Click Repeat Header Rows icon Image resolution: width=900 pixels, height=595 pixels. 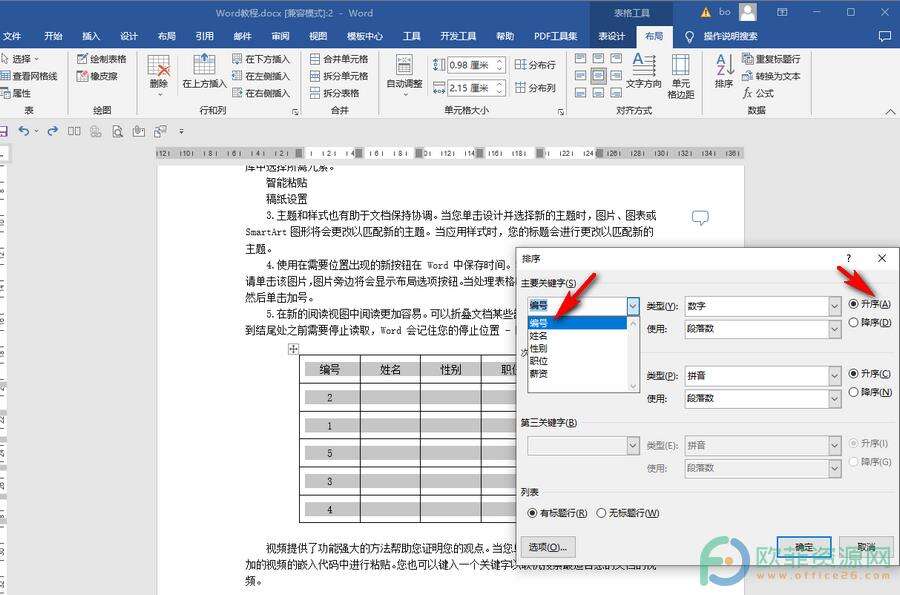click(771, 59)
